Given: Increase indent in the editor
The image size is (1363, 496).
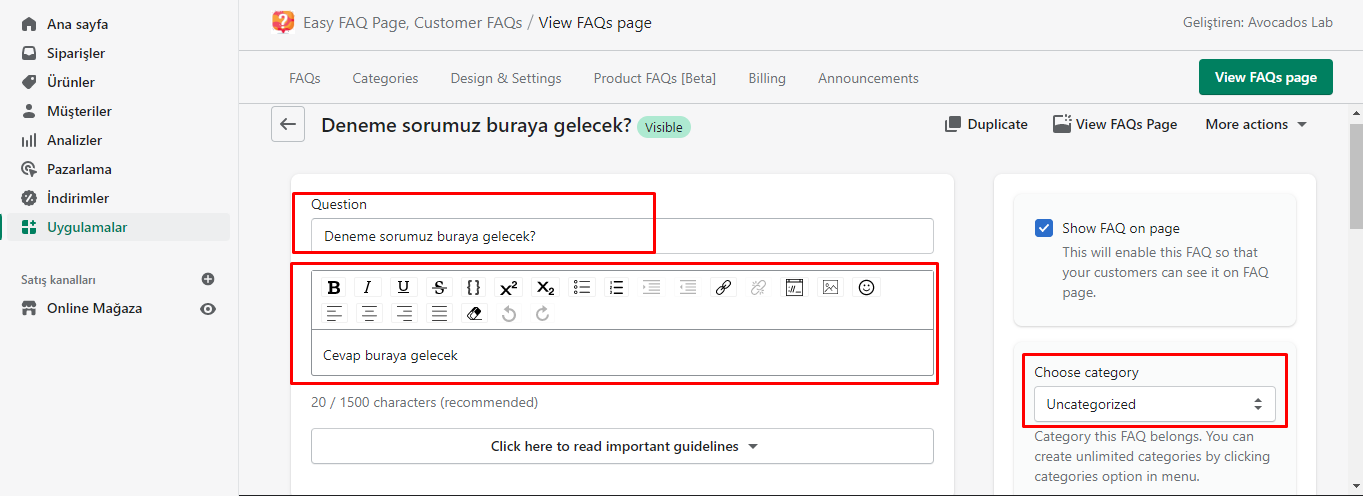Looking at the screenshot, I should [652, 288].
